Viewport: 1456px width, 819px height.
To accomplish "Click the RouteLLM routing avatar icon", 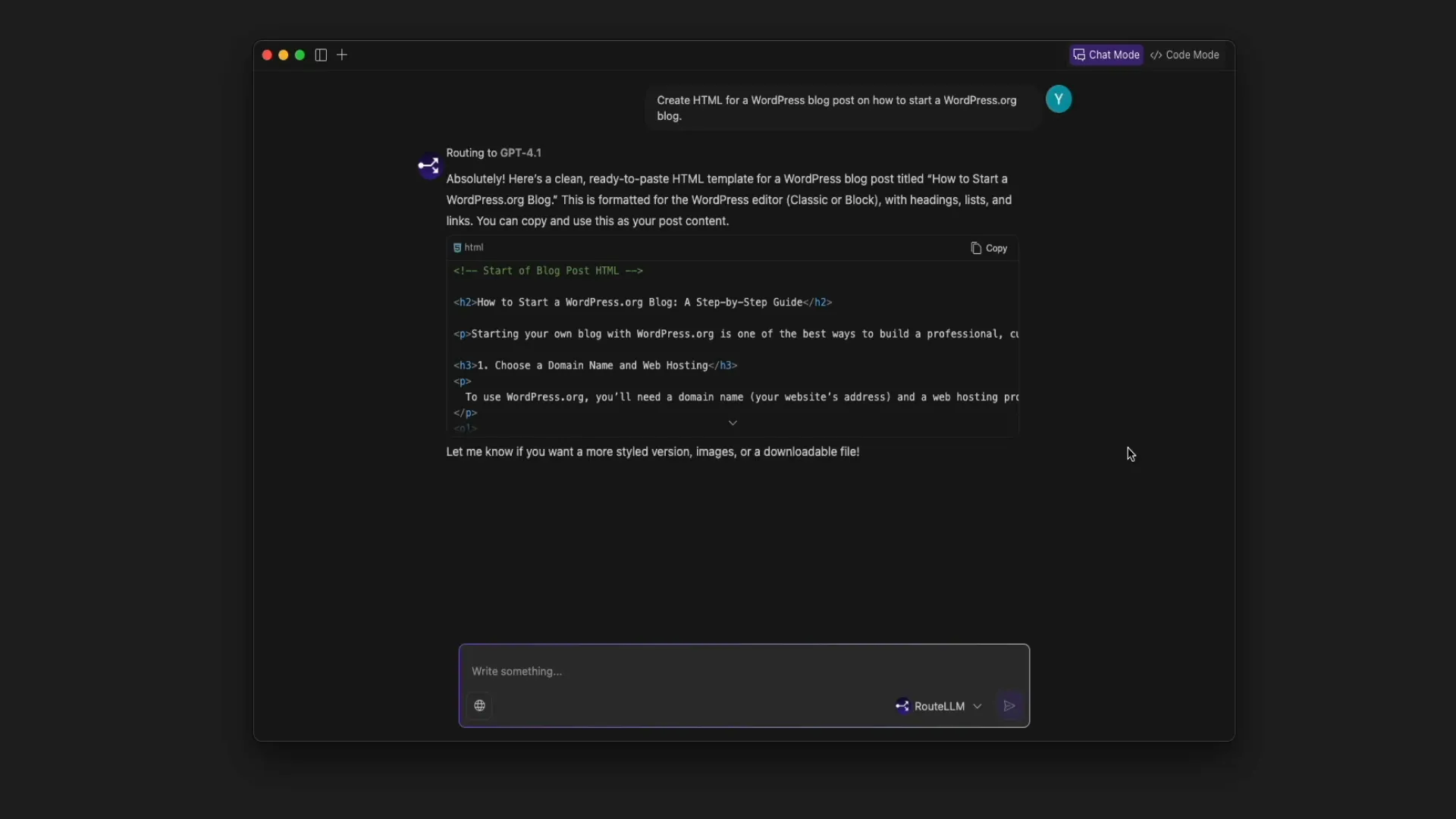I will click(x=429, y=166).
